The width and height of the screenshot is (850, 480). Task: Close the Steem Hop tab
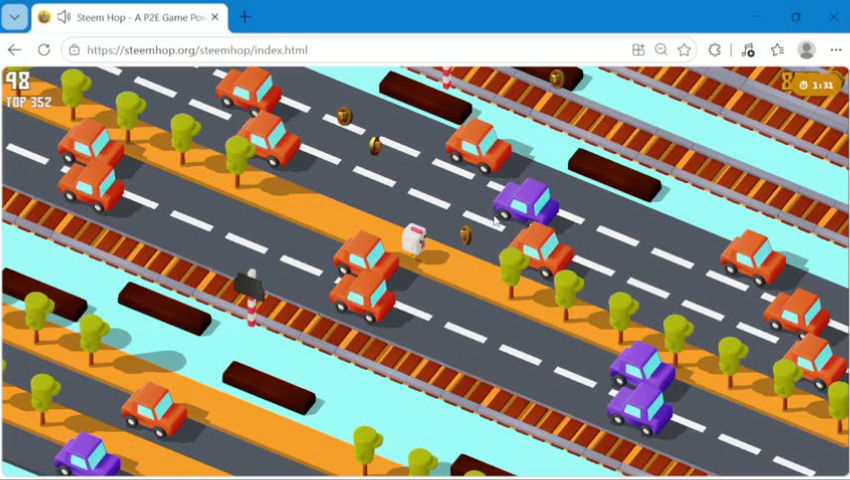point(215,17)
